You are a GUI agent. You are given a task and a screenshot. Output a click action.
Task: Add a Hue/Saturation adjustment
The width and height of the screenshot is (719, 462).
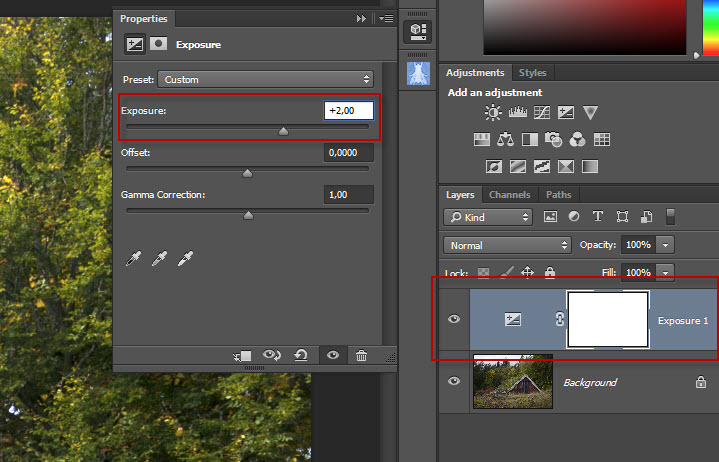coord(481,139)
